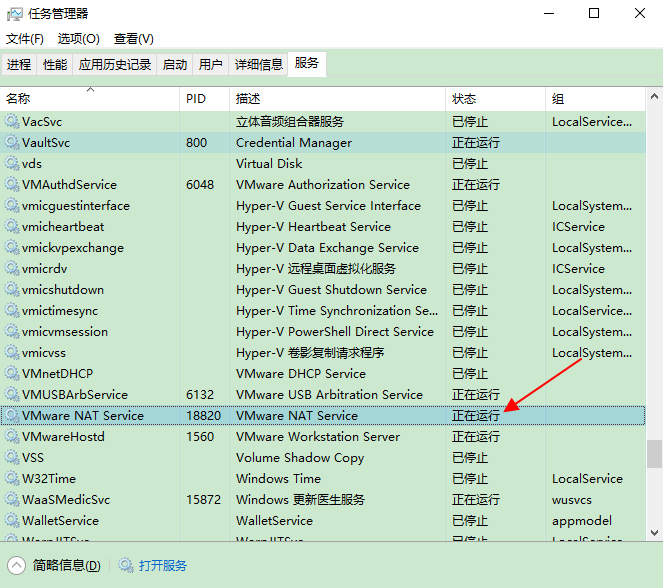Click the gear icon beside W32Time
Image resolution: width=663 pixels, height=588 pixels.
(x=12, y=478)
